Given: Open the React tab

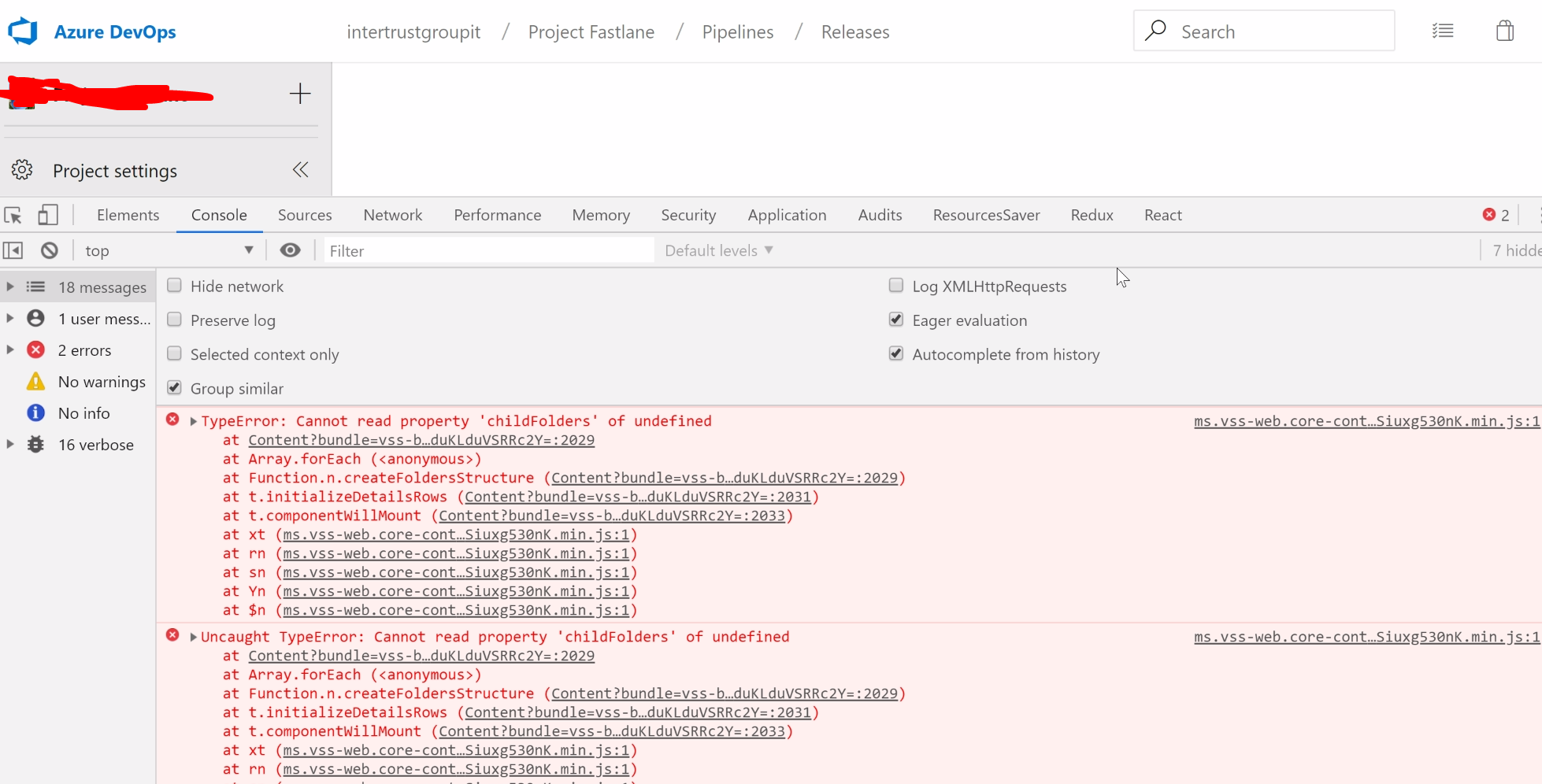Looking at the screenshot, I should [x=1163, y=215].
